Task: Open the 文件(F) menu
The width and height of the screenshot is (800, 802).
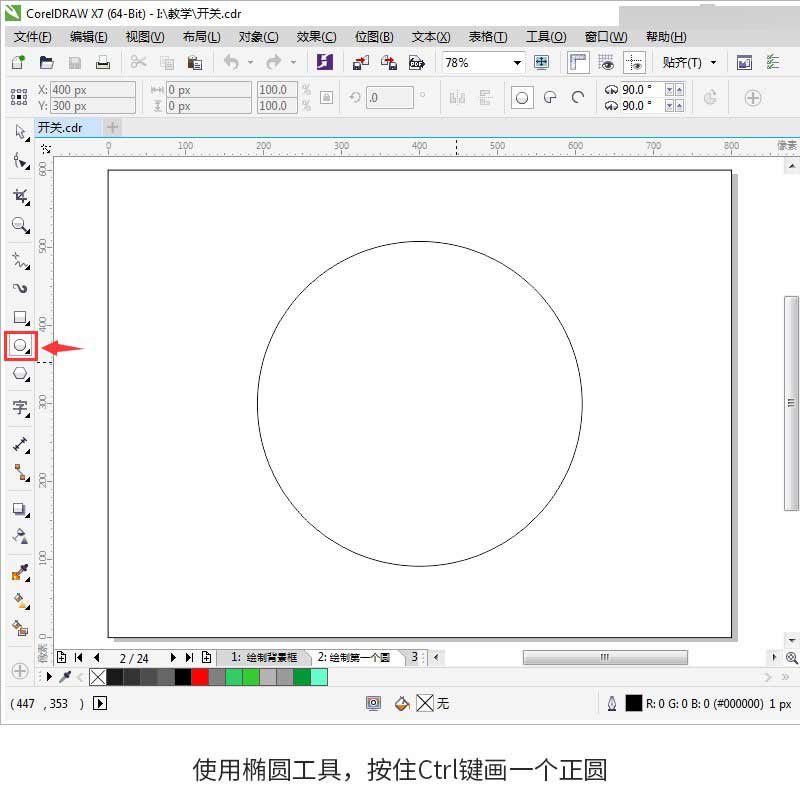Action: [32, 37]
